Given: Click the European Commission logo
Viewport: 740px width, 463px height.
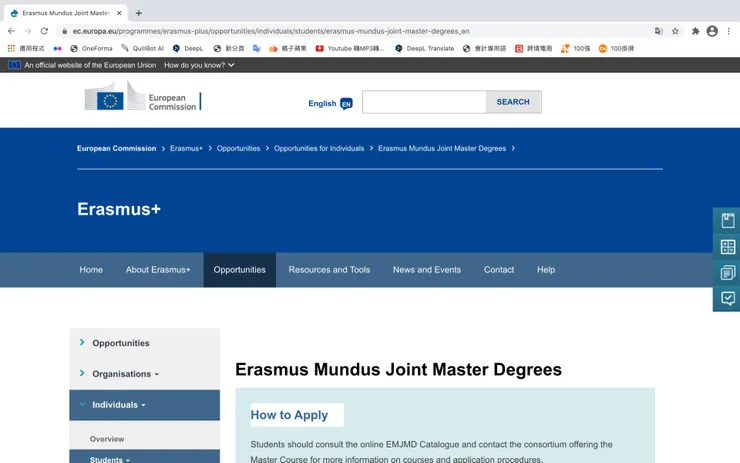Looking at the screenshot, I should 143,96.
